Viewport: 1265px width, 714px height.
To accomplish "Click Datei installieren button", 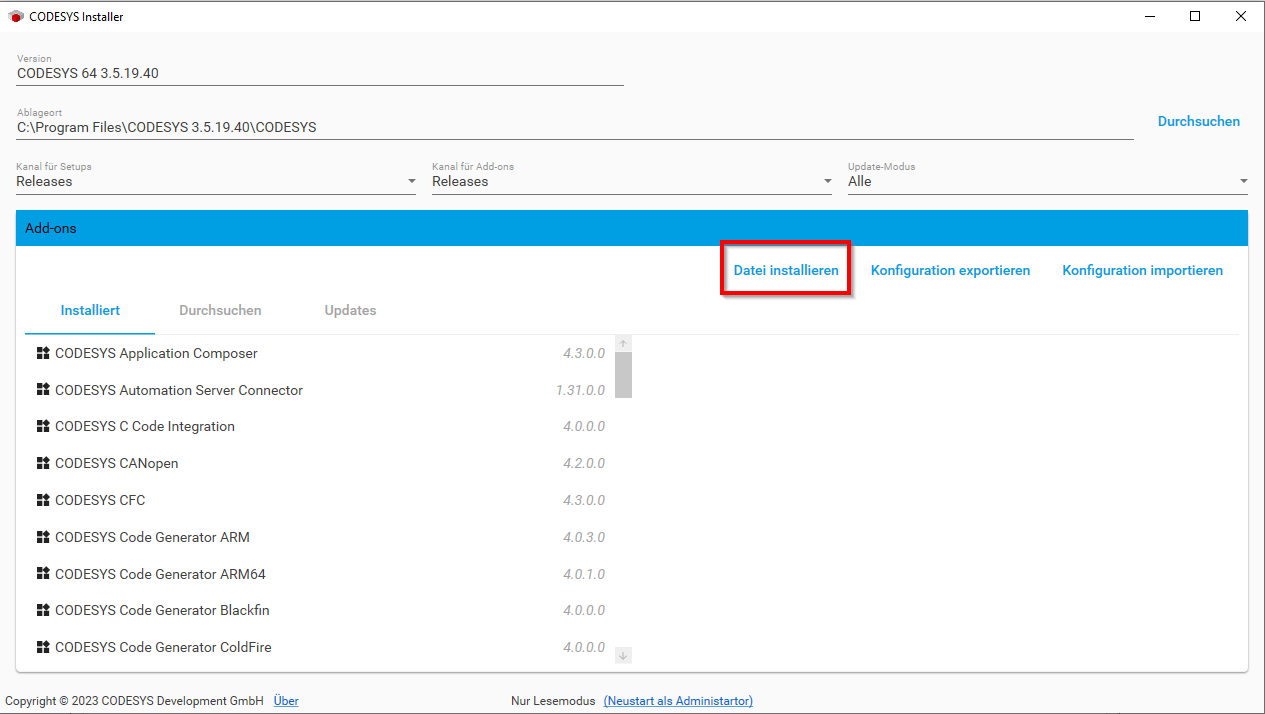I will [786, 270].
